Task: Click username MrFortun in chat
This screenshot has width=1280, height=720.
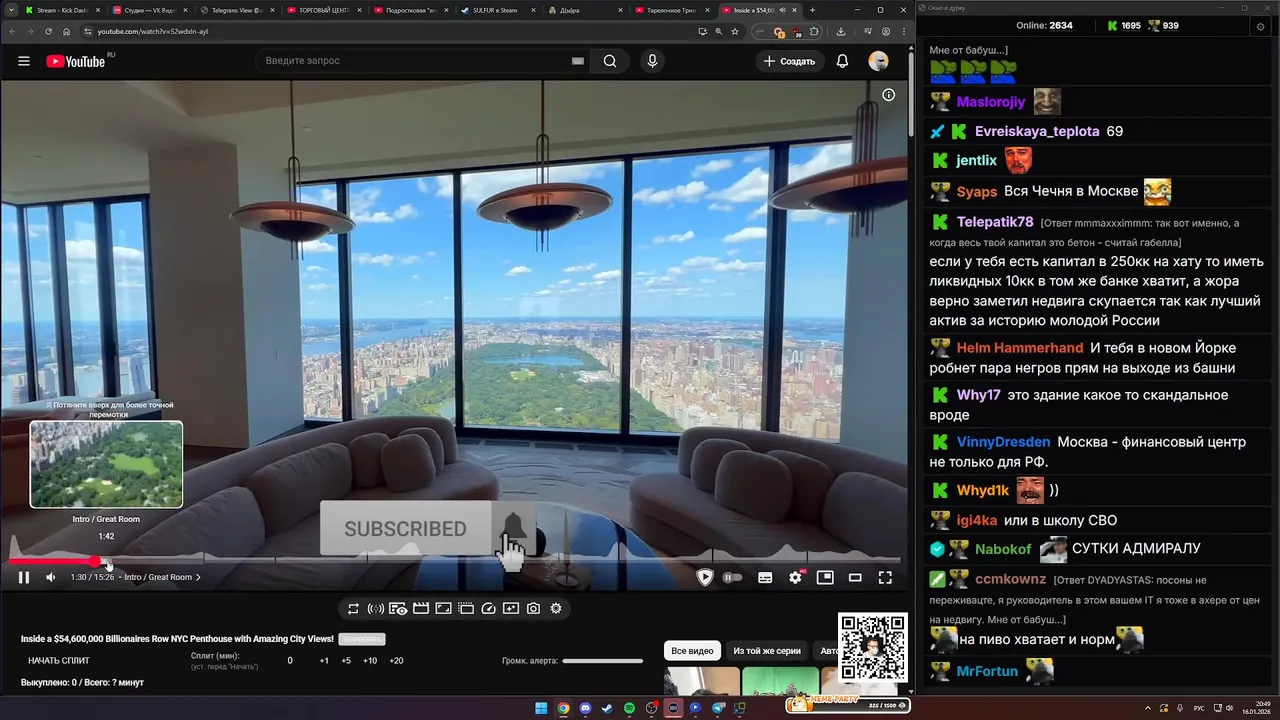Action: pos(987,671)
